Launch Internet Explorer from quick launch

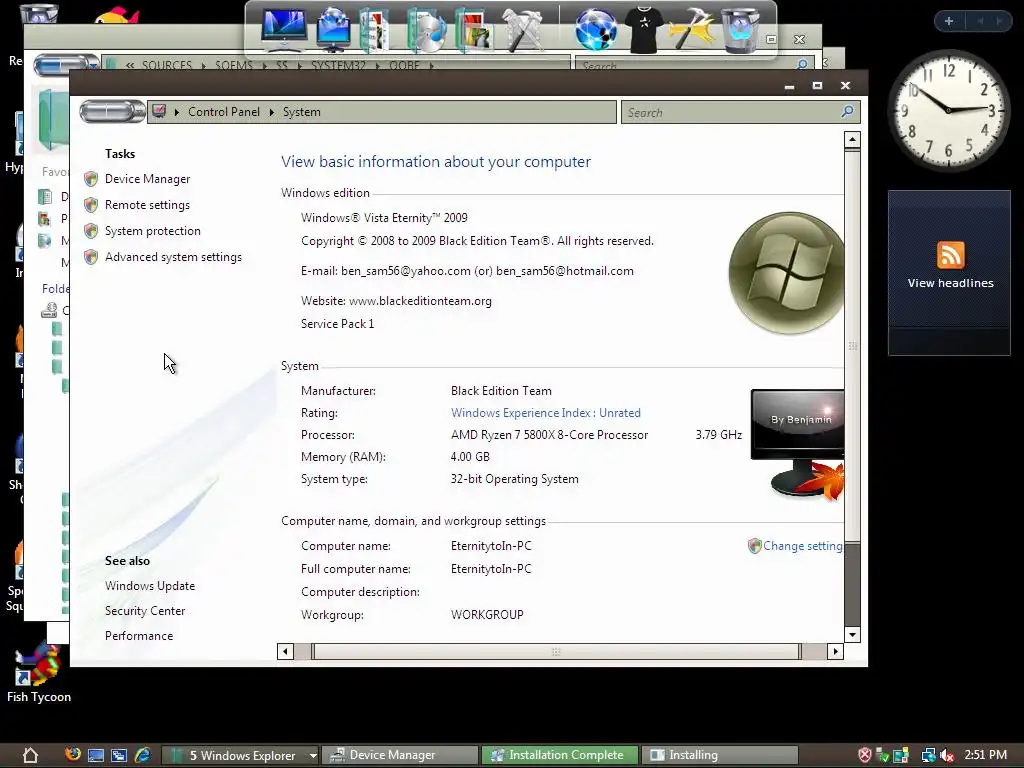click(x=142, y=756)
